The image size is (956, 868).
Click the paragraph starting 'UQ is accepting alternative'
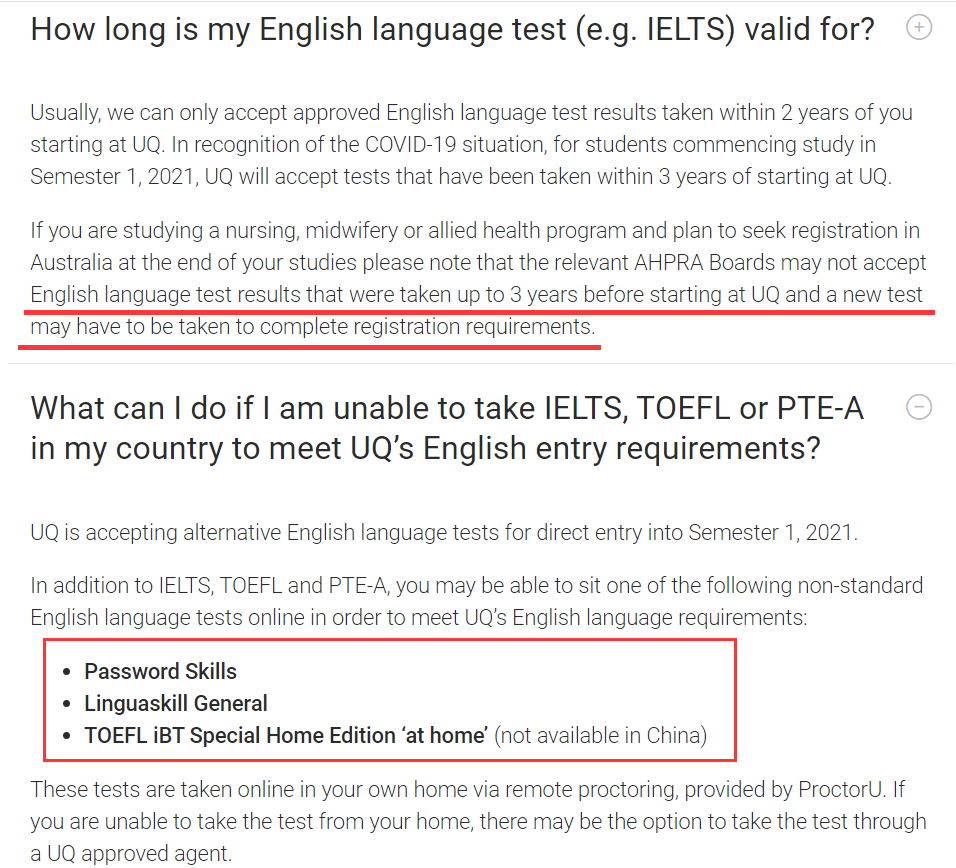coord(443,532)
